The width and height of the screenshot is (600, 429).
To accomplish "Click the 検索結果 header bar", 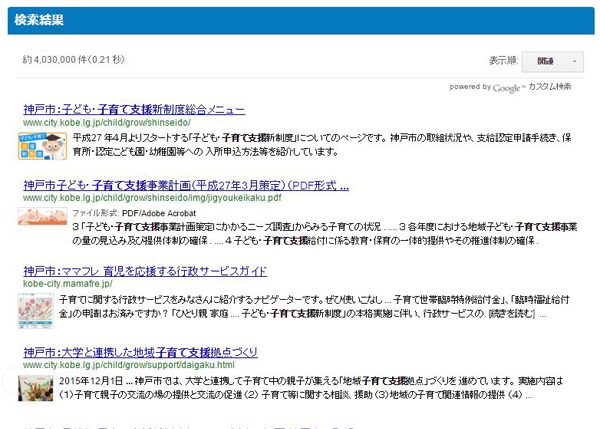I will (300, 19).
